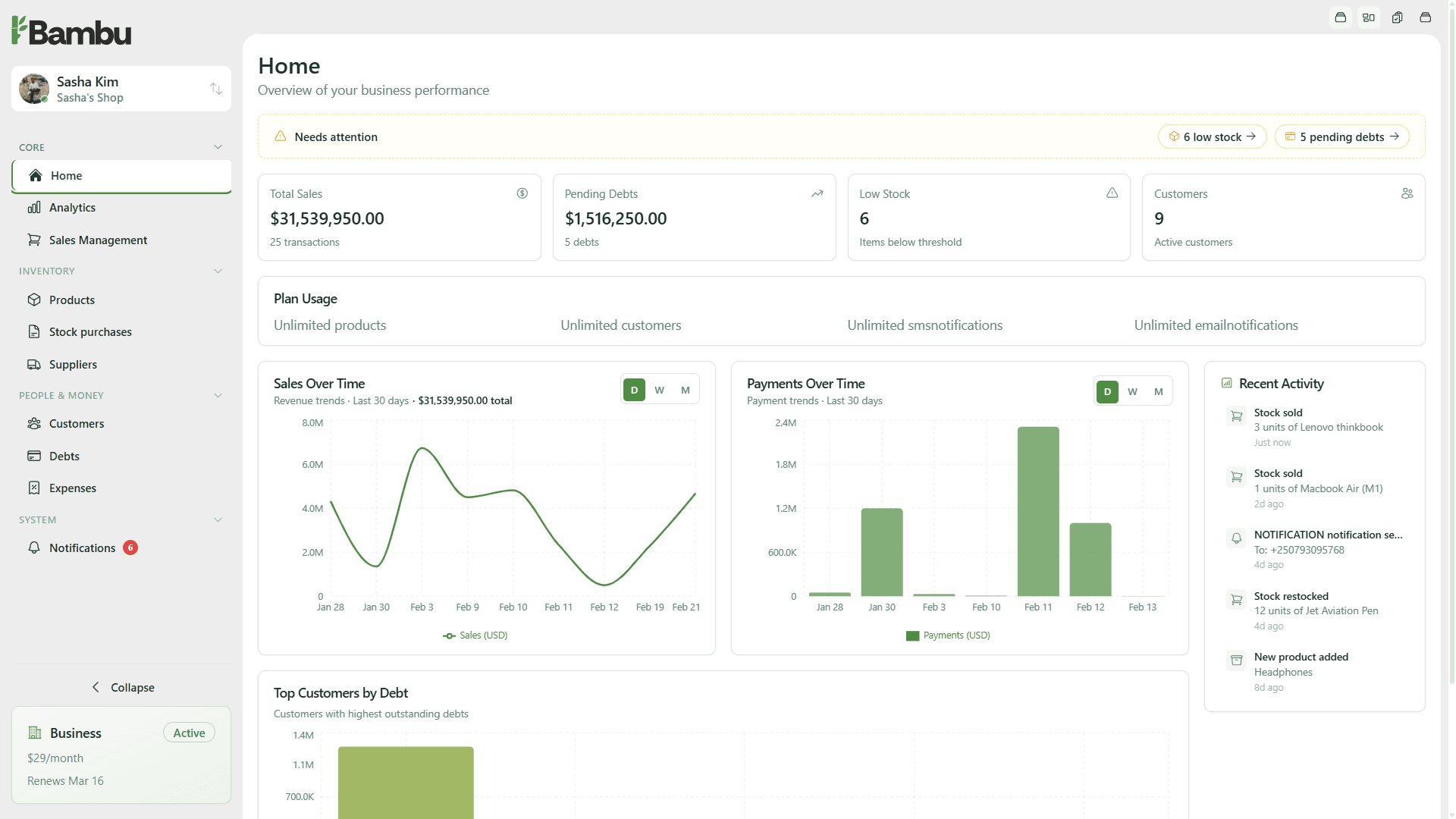Click the cart icon beside the Stock sold activity
Image resolution: width=1456 pixels, height=819 pixels.
point(1236,416)
